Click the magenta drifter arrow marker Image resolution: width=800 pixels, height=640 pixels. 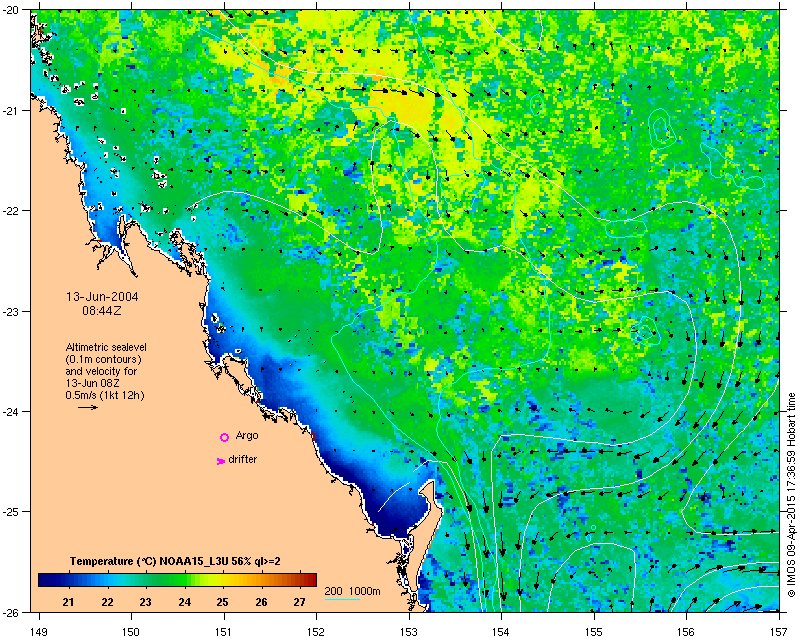[220, 461]
